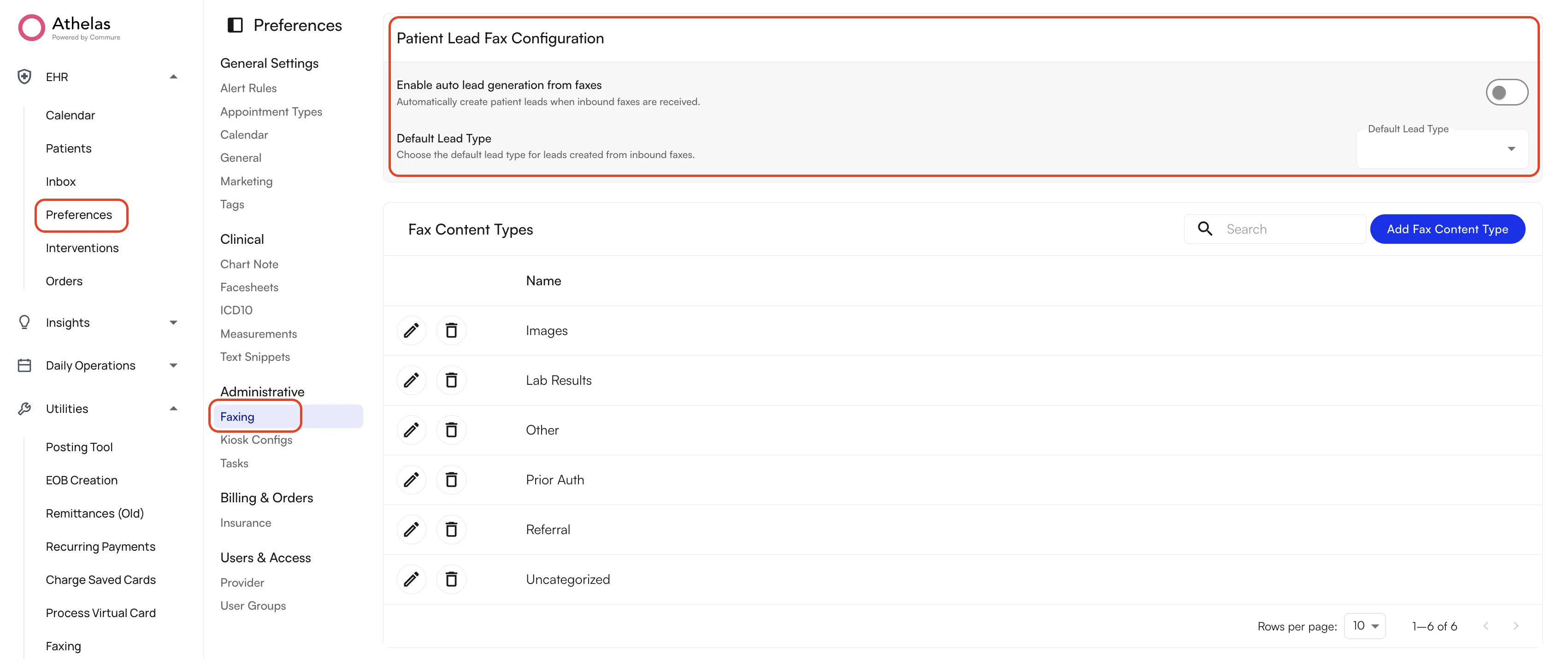Image resolution: width=1568 pixels, height=659 pixels.
Task: Go to next table page arrow
Action: pyautogui.click(x=1515, y=626)
